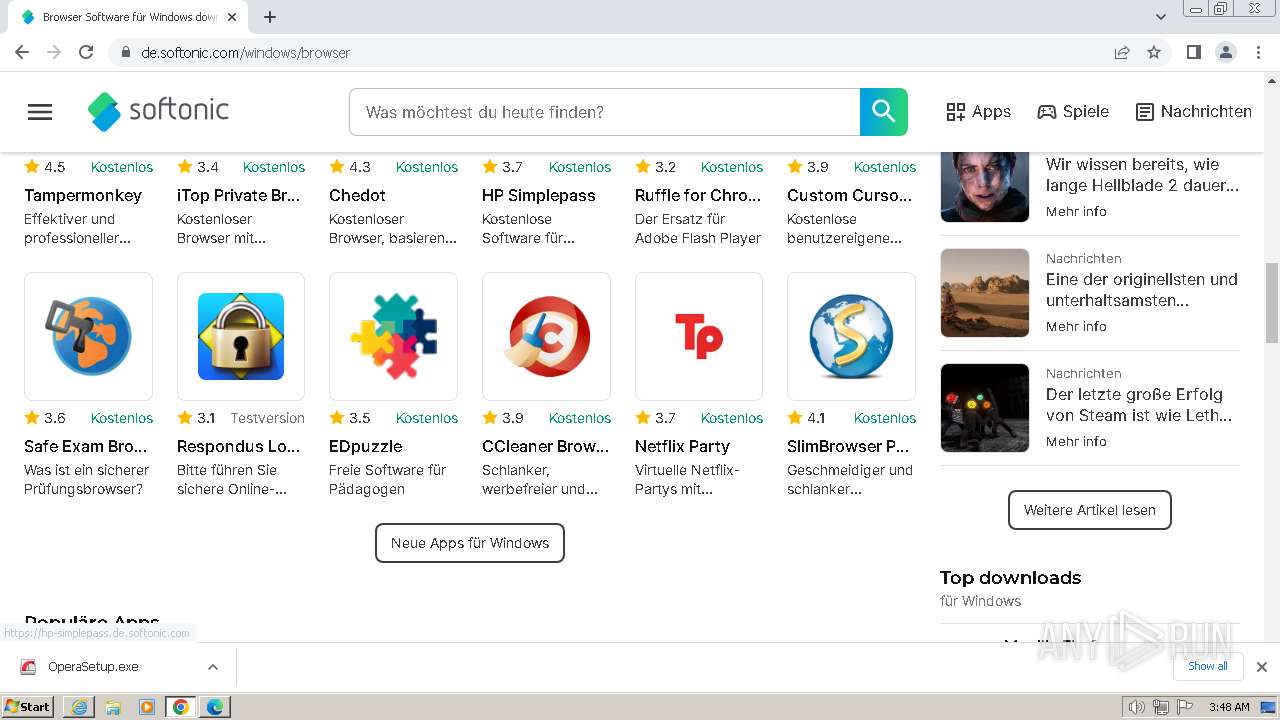Open the tab search dropdown arrow
The width and height of the screenshot is (1280, 720).
coord(1161,17)
